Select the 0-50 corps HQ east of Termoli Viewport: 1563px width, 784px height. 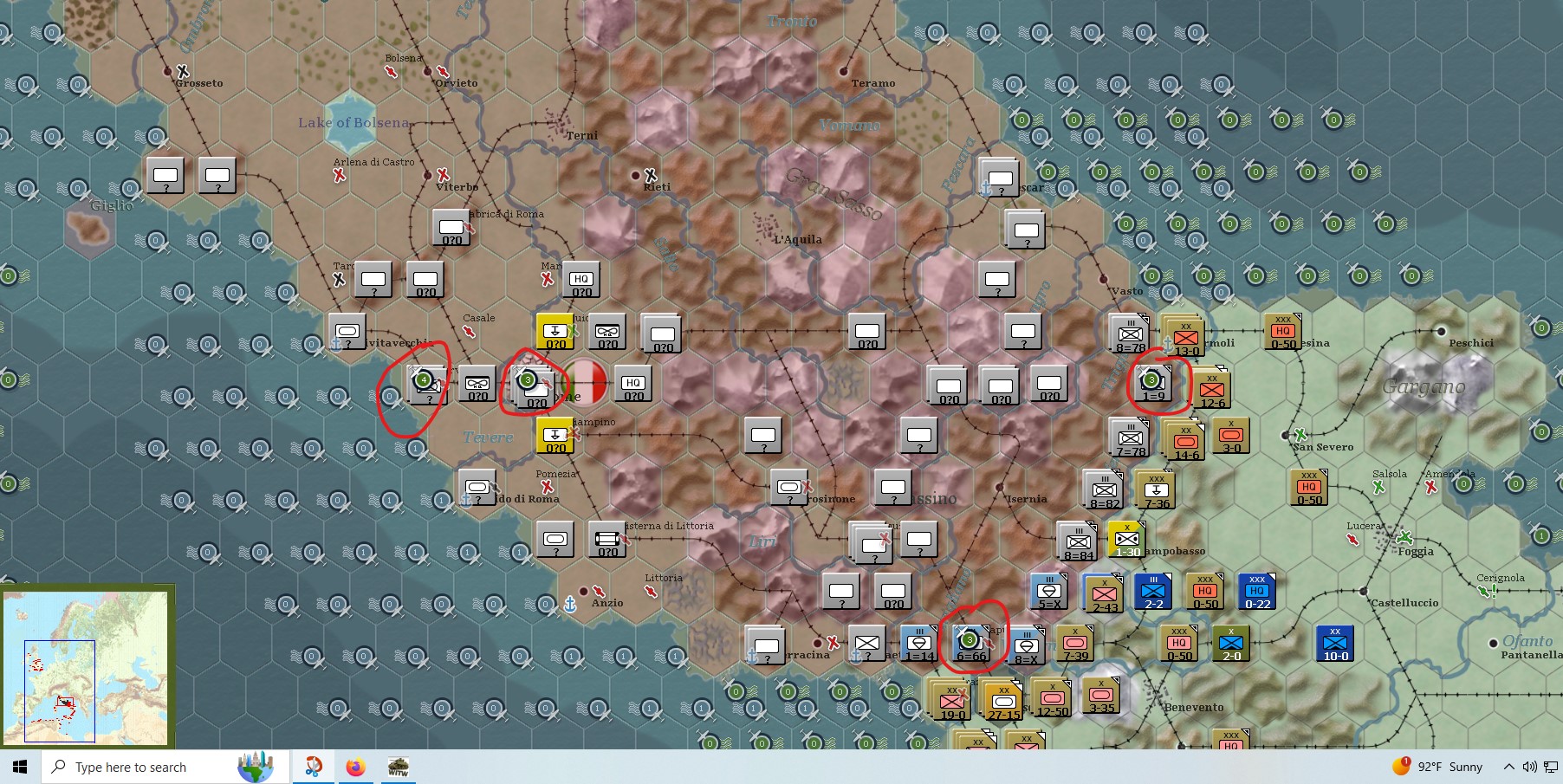(x=1283, y=331)
